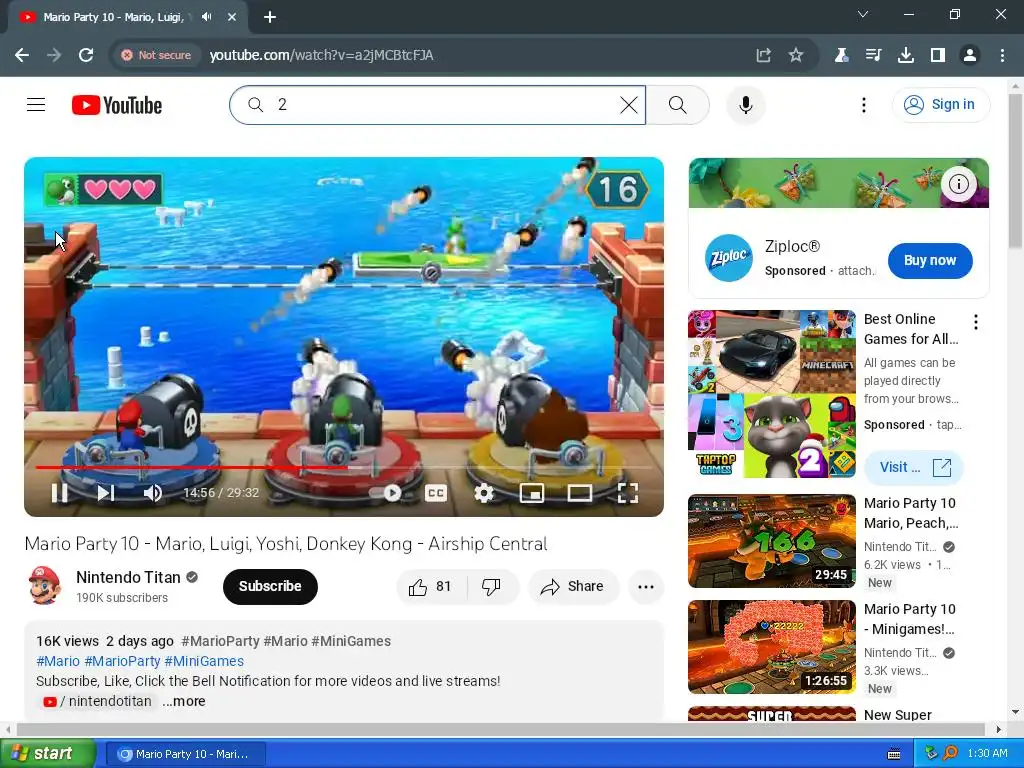The height and width of the screenshot is (768, 1024).
Task: Open the blue #MiniGames hashtag link
Action: tap(204, 661)
